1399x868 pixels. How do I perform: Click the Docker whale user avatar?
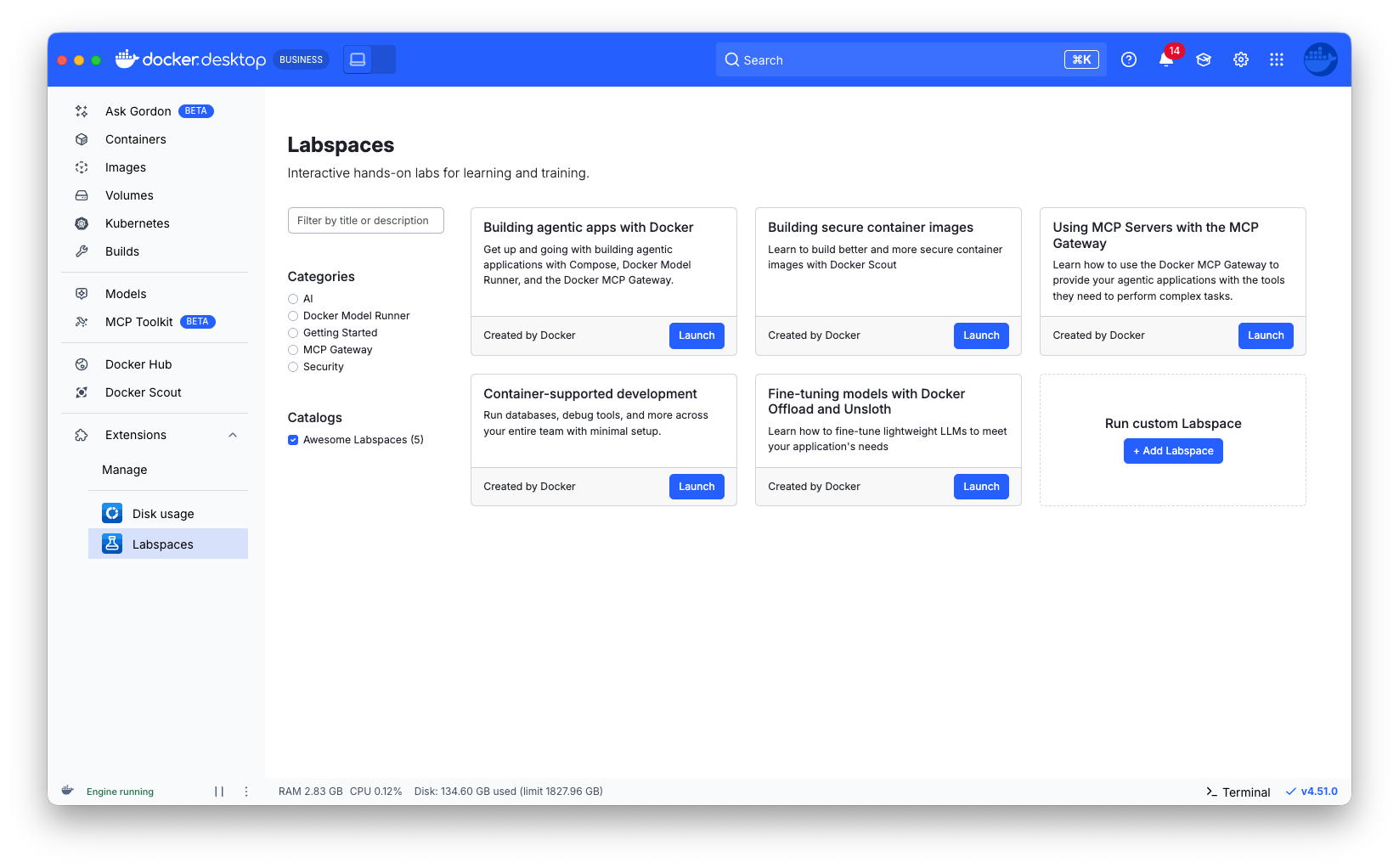1320,59
